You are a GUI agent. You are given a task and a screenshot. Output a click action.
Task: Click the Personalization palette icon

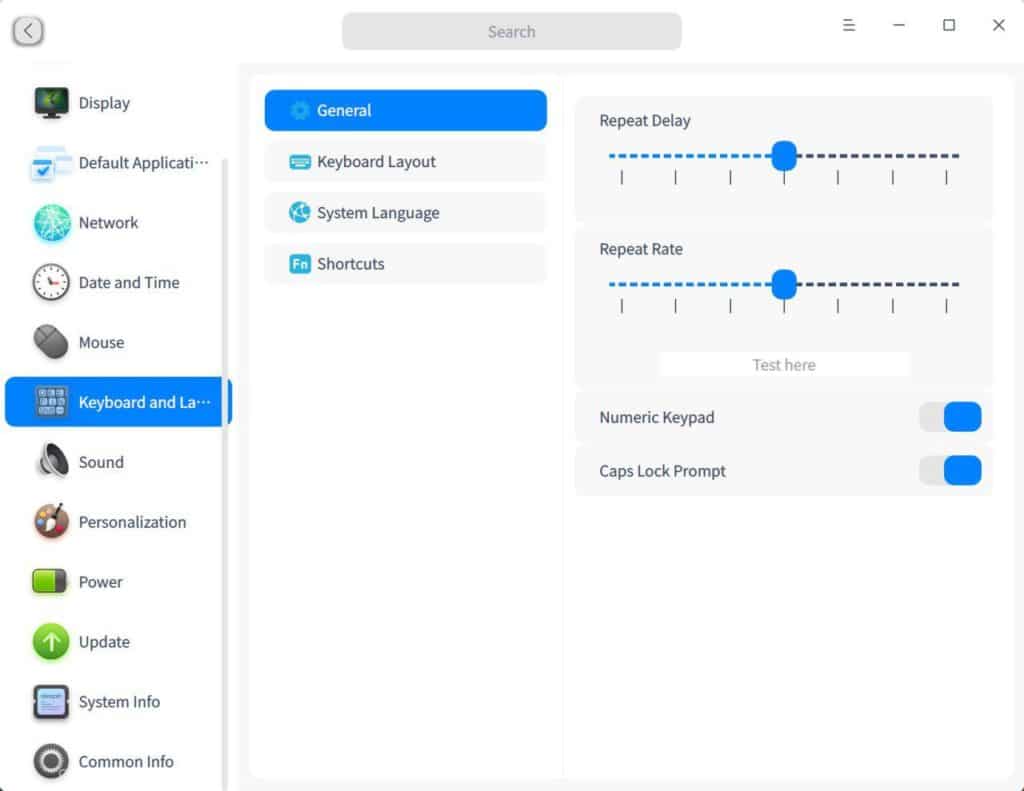point(51,522)
